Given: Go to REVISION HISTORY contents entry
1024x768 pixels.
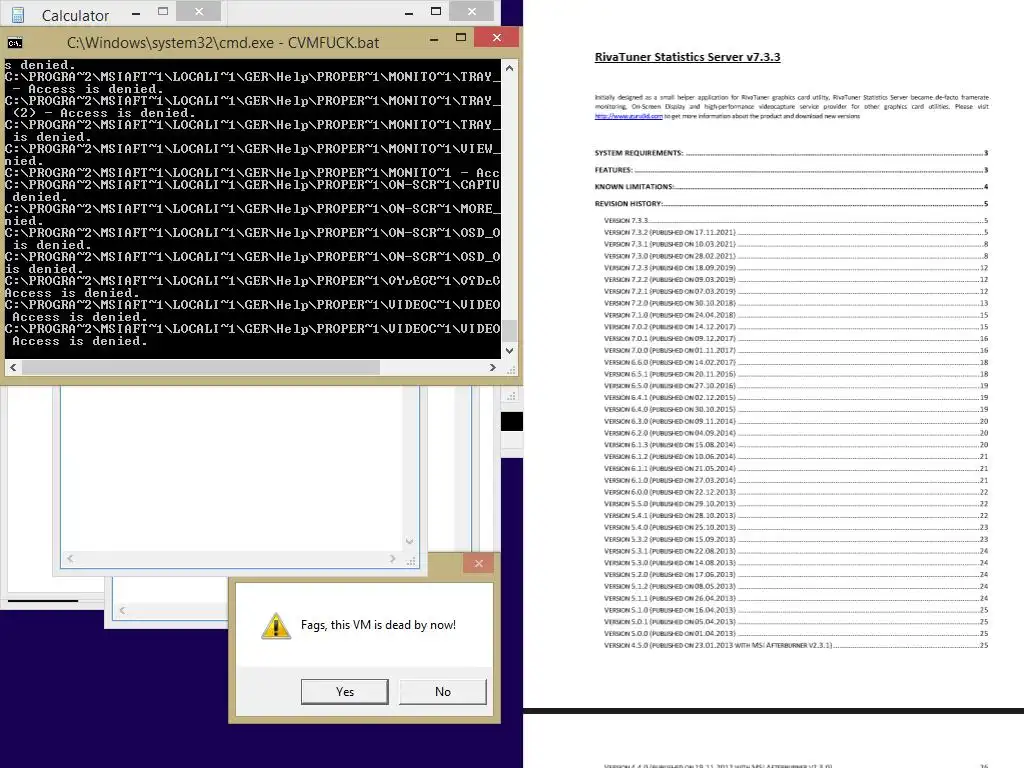Looking at the screenshot, I should tap(791, 204).
